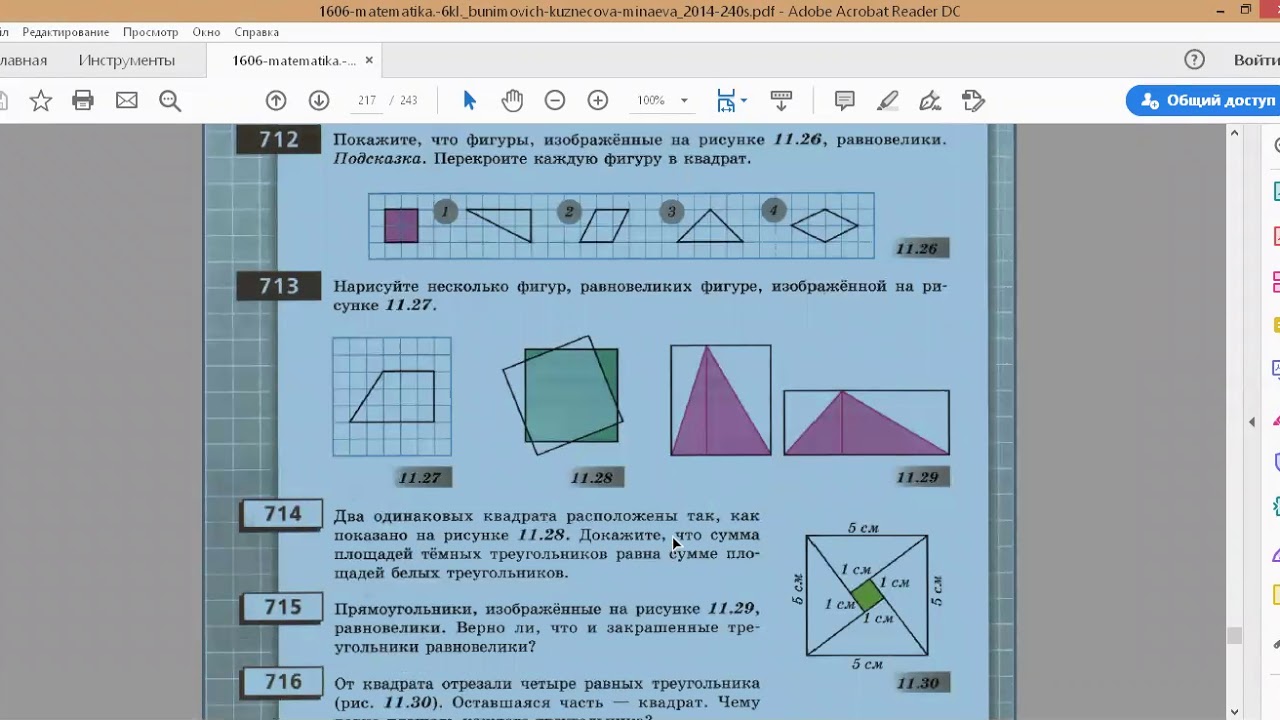Click the figure caption 11.28
Screen dimensions: 1280x720
[x=592, y=477]
